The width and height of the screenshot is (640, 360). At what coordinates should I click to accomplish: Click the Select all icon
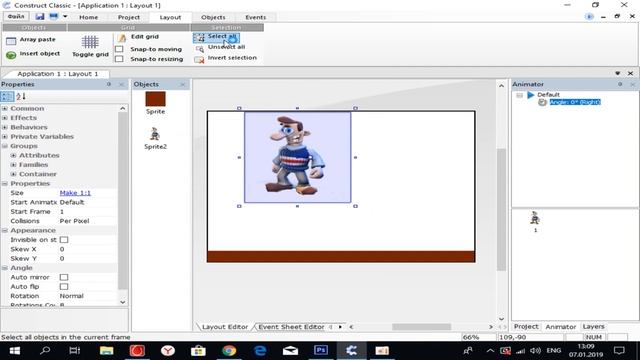click(199, 38)
